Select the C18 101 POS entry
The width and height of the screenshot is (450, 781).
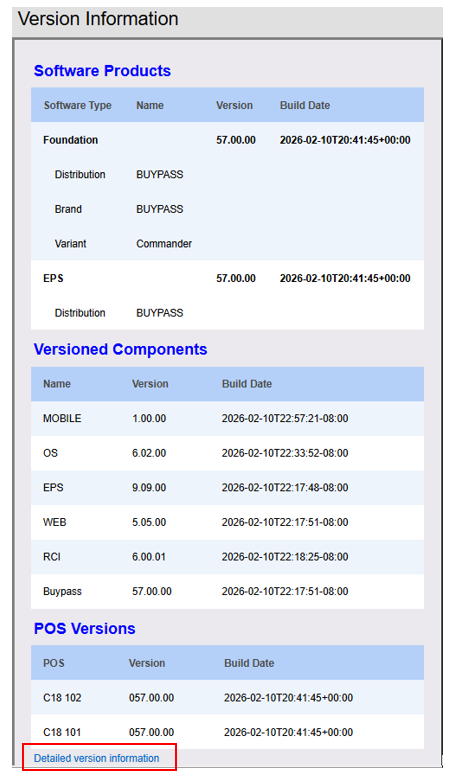pyautogui.click(x=62, y=732)
